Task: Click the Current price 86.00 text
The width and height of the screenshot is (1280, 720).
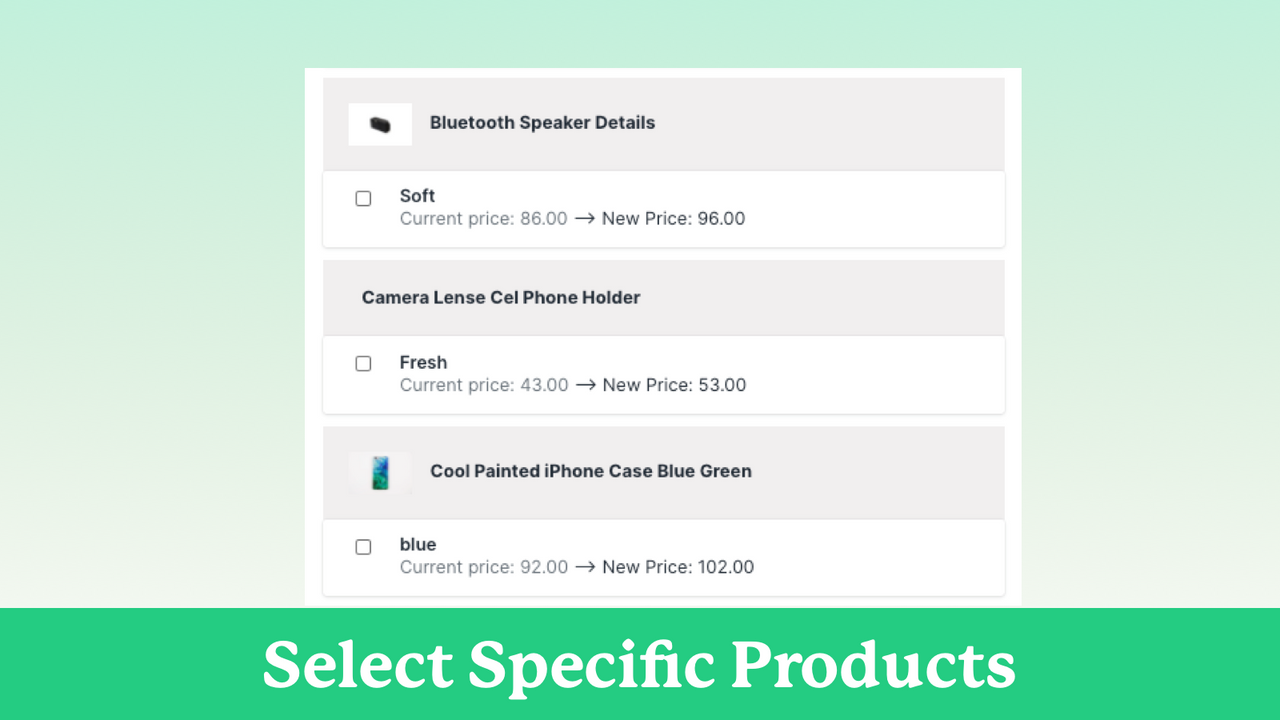Action: click(484, 218)
